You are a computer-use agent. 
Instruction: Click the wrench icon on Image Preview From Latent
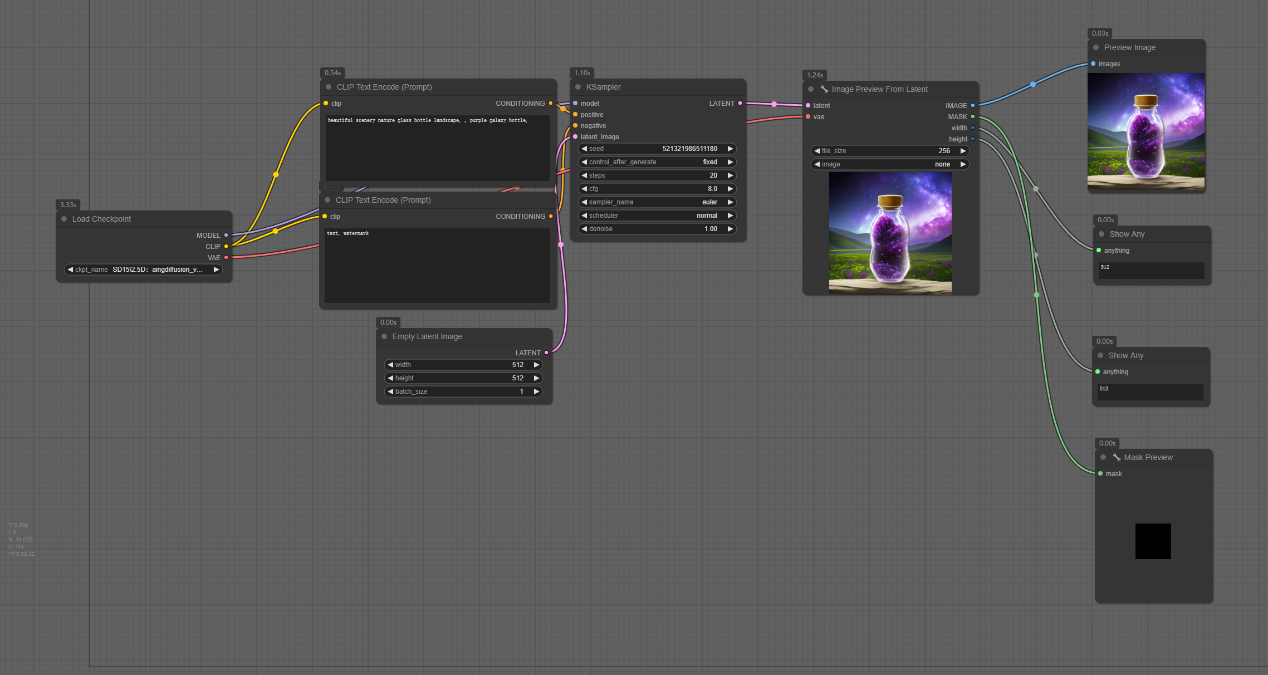point(824,89)
